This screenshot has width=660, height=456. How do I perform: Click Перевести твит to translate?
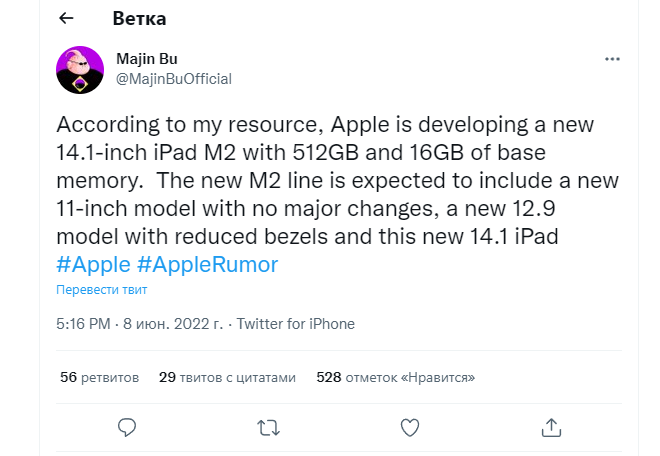[101, 290]
